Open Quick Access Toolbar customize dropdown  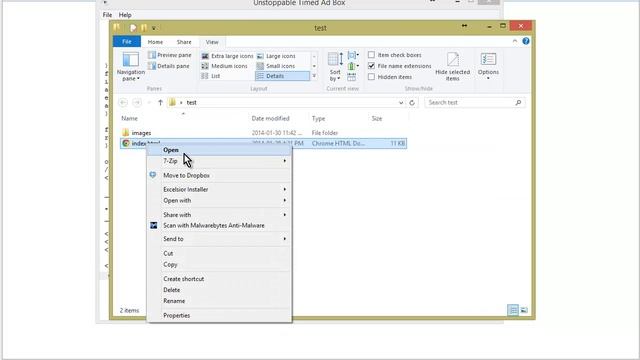point(154,28)
